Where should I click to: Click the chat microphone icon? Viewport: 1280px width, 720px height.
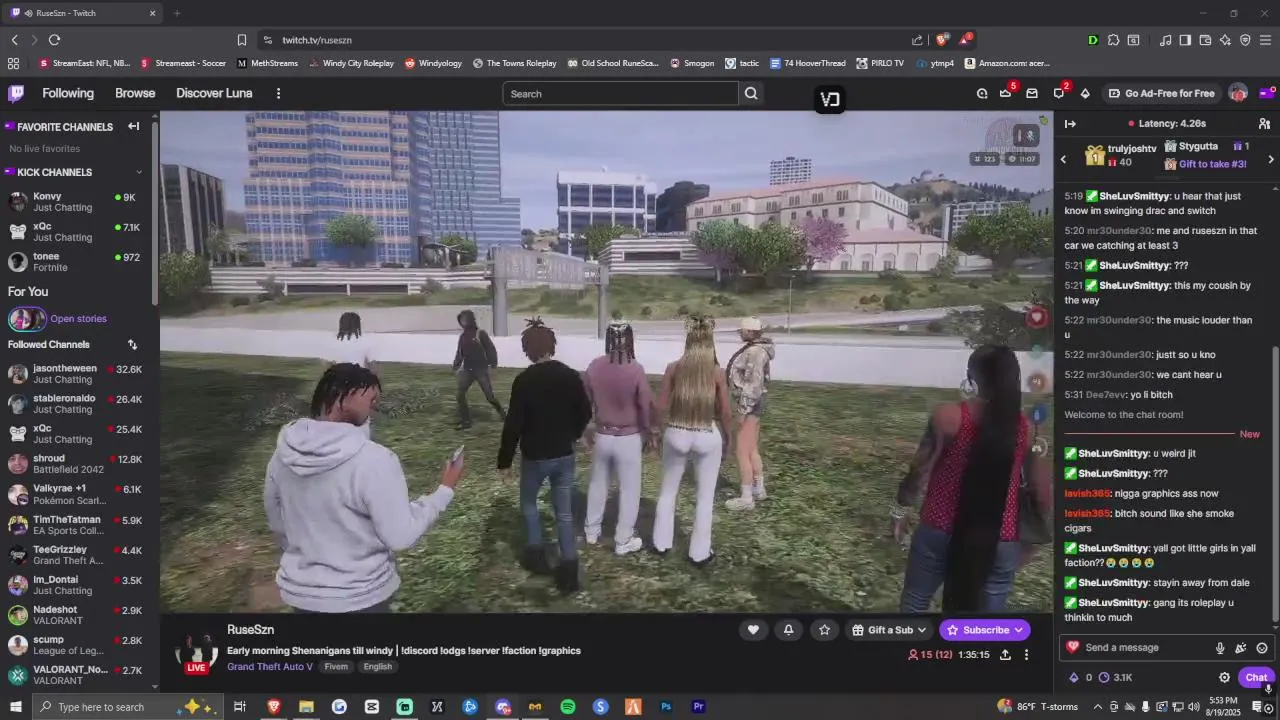[x=1220, y=648]
